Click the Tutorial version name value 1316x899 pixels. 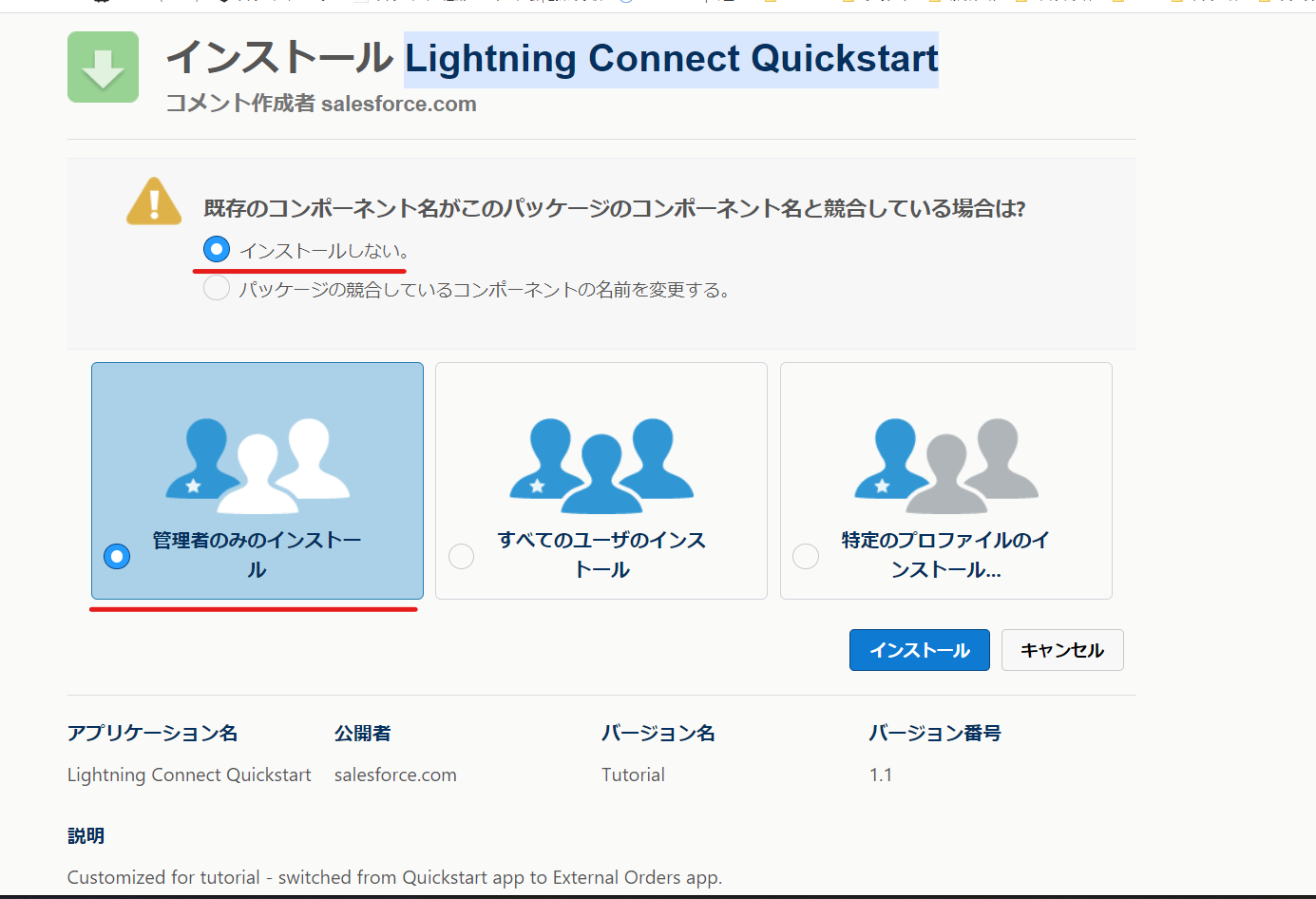pos(633,775)
